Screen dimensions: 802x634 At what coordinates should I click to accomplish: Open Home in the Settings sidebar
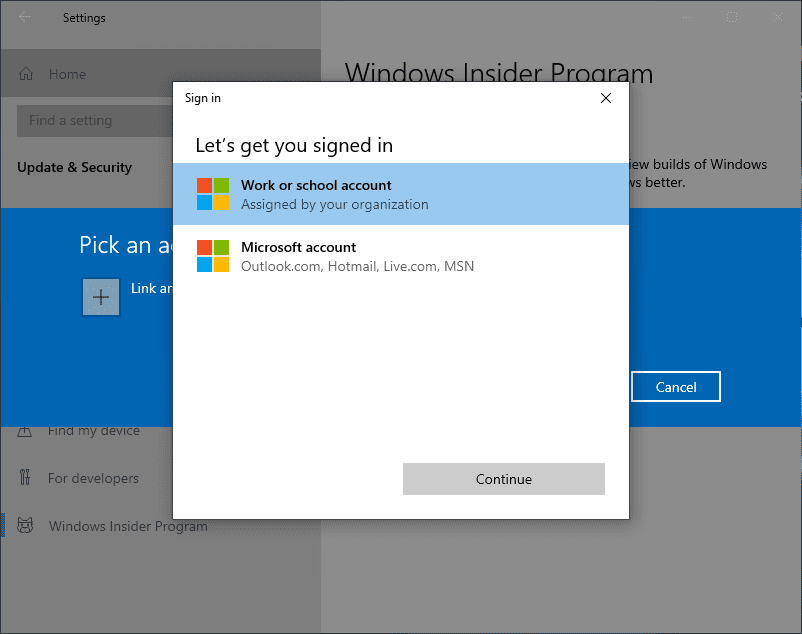coord(161,74)
